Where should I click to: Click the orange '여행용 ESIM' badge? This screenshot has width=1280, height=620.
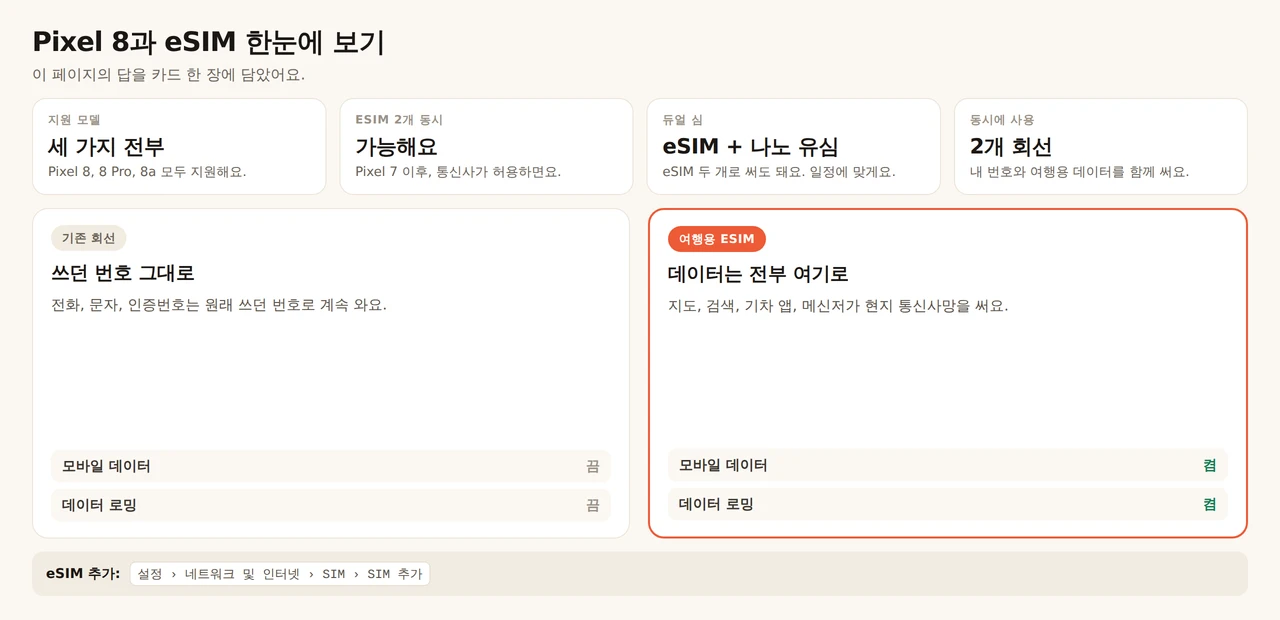(717, 239)
